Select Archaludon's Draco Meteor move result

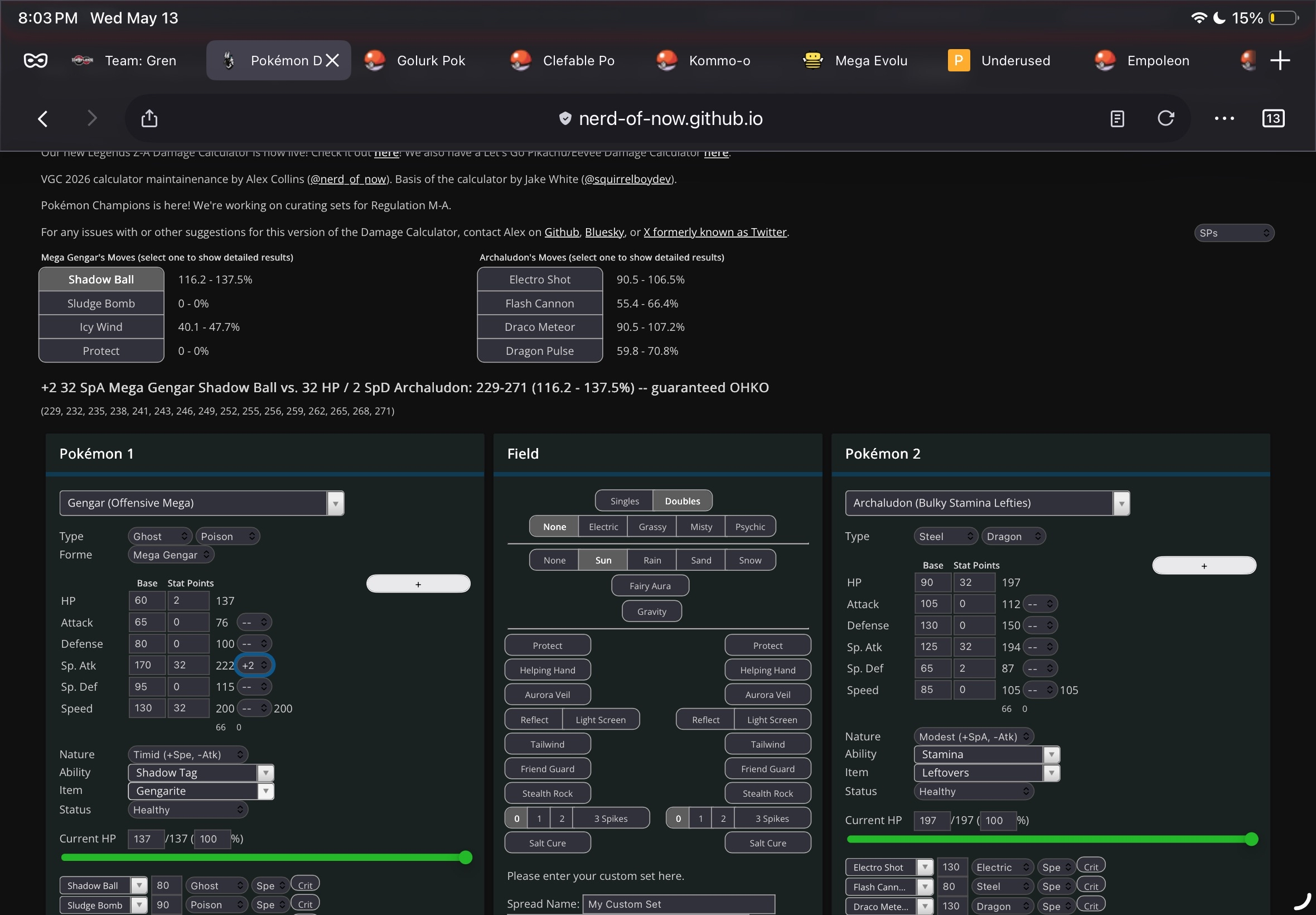[540, 327]
